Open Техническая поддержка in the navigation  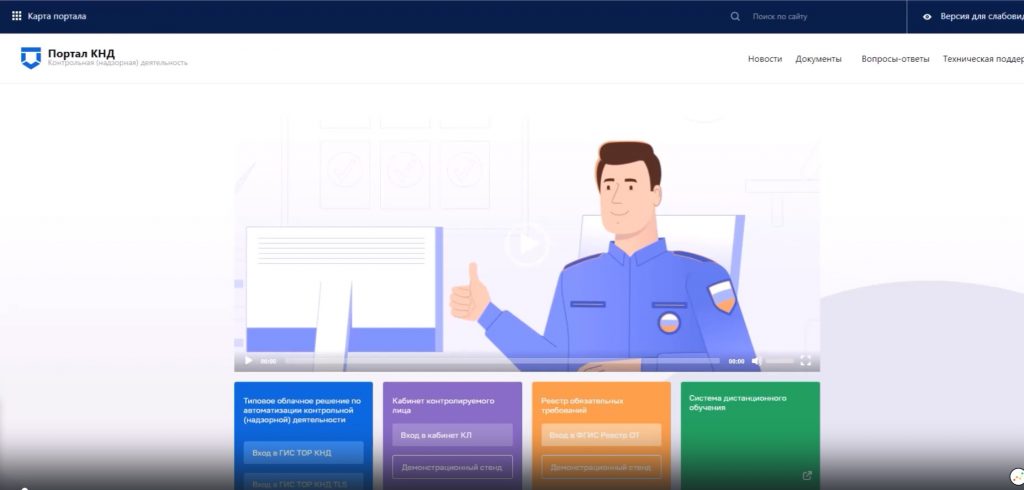[982, 59]
